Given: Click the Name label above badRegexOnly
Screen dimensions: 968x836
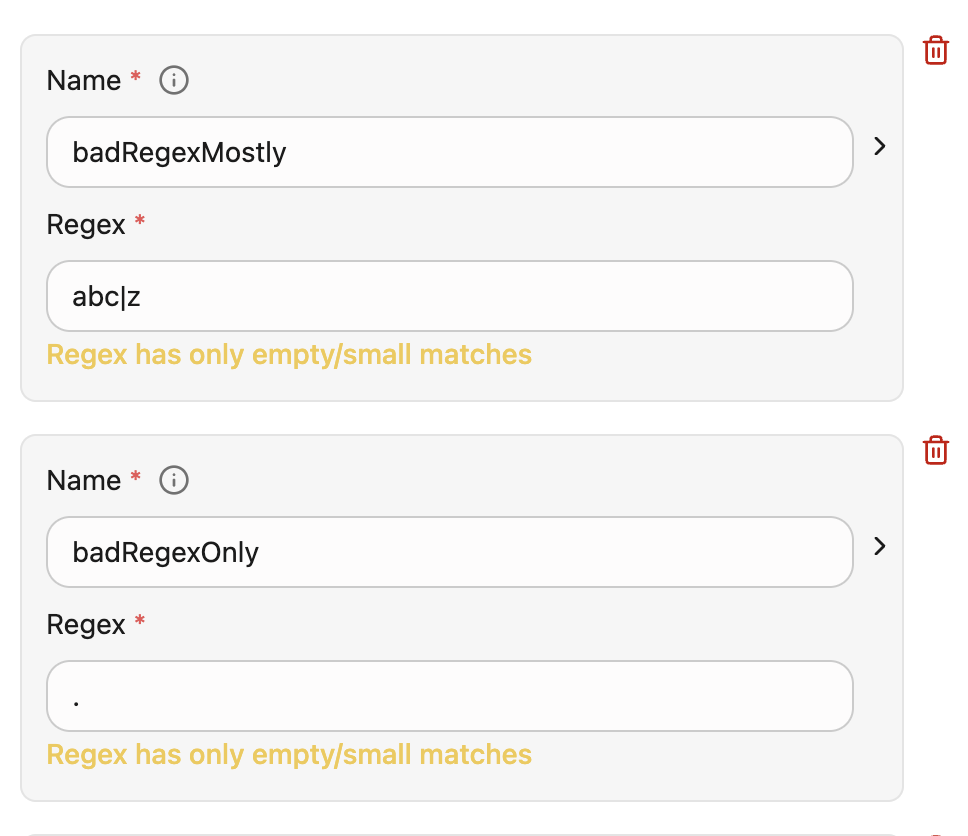Looking at the screenshot, I should (84, 480).
